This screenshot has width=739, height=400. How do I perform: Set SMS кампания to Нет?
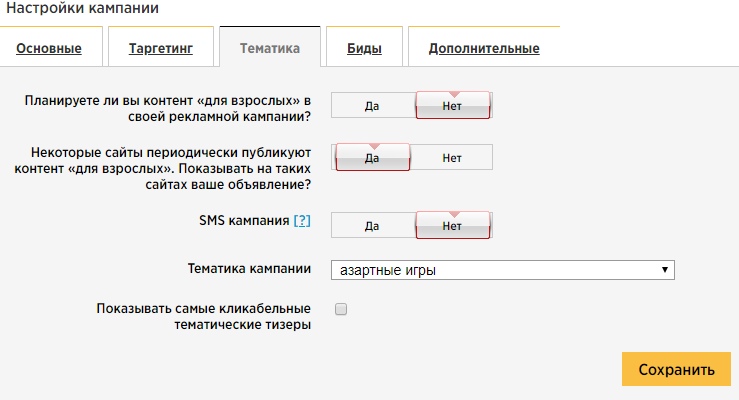(x=453, y=226)
